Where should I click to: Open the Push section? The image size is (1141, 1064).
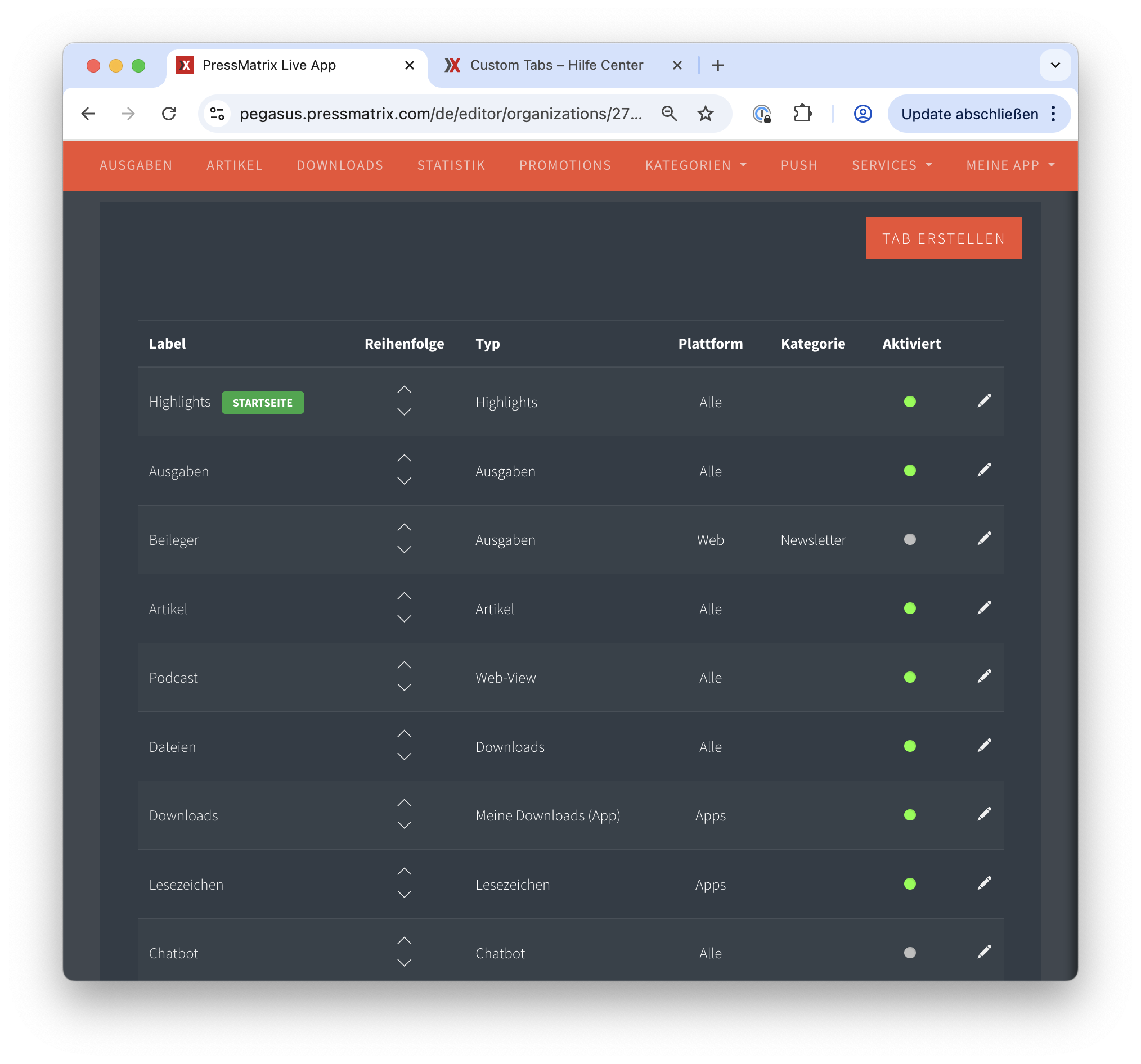coord(798,165)
